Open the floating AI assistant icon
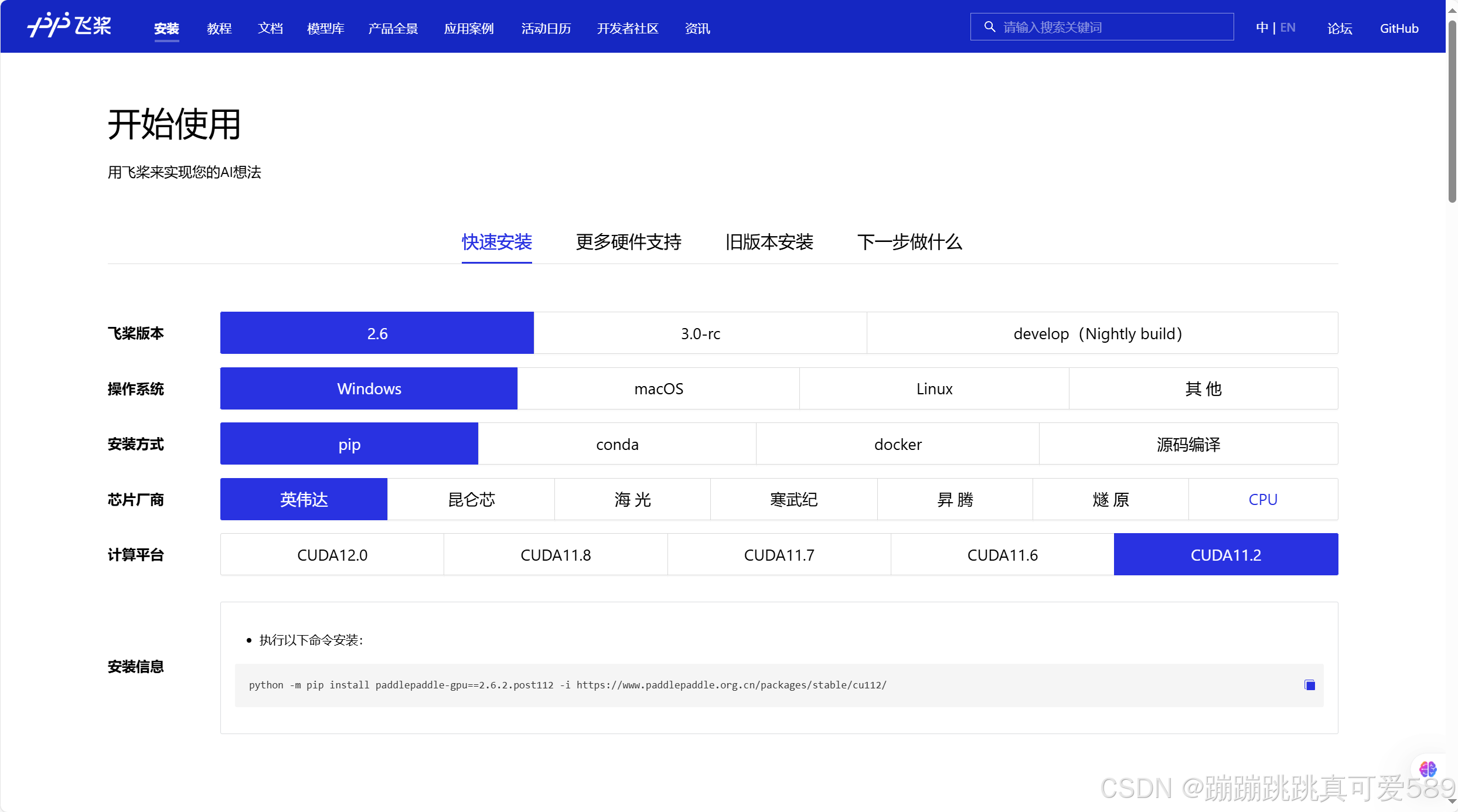This screenshot has height=812, width=1458. click(1428, 769)
